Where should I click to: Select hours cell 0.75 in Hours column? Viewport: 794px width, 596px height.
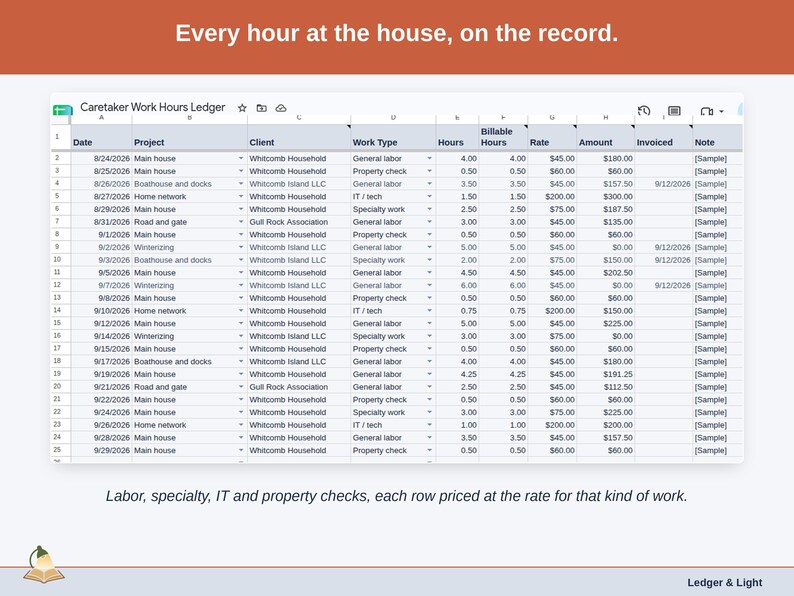(x=457, y=311)
